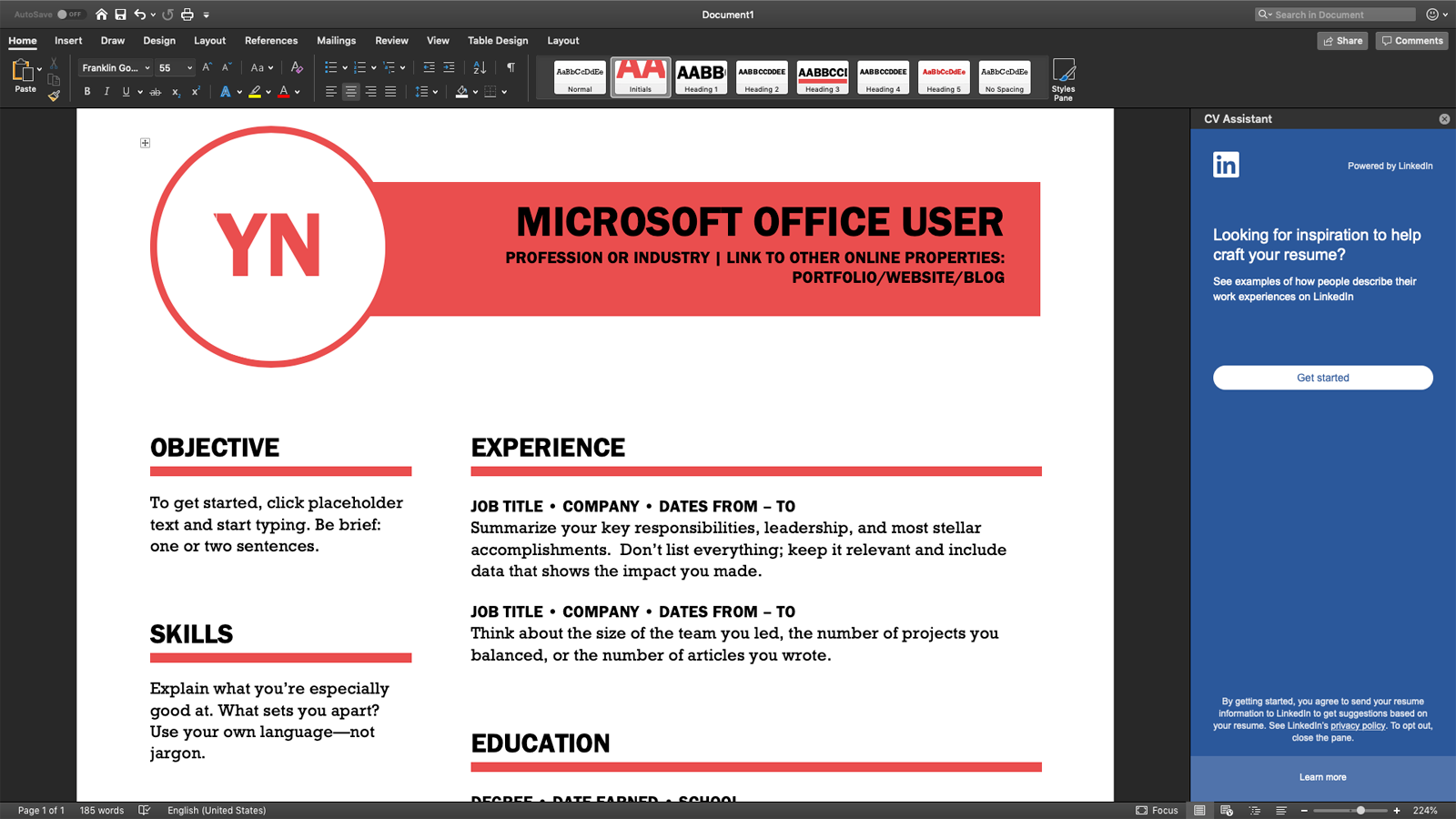
Task: Open LinkedIn privacy policy link
Action: [1358, 726]
